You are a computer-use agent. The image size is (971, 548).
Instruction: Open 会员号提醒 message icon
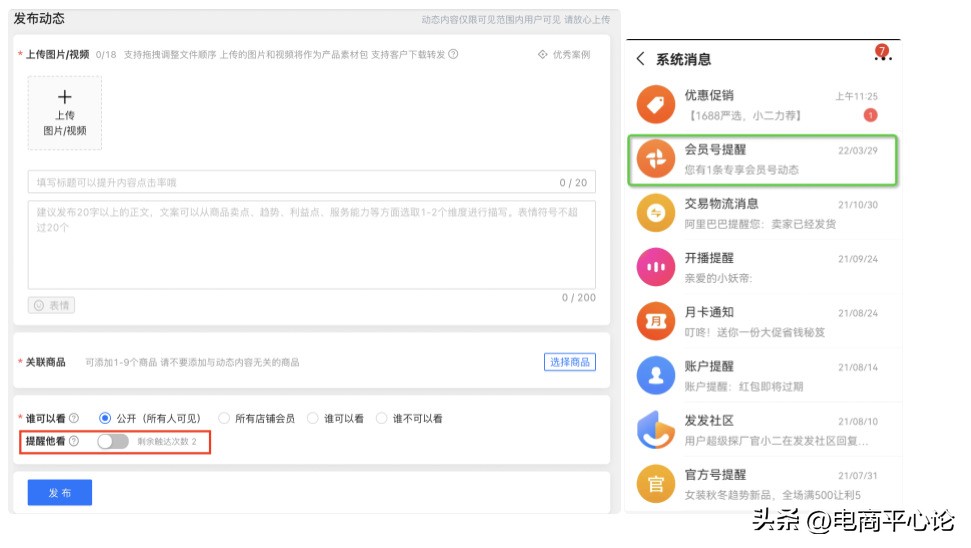coord(656,159)
